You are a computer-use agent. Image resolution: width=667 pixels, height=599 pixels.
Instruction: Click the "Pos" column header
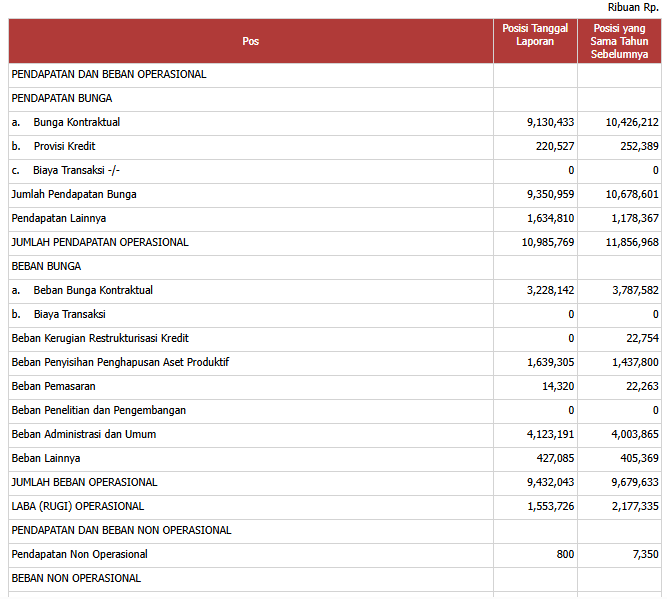(x=250, y=41)
